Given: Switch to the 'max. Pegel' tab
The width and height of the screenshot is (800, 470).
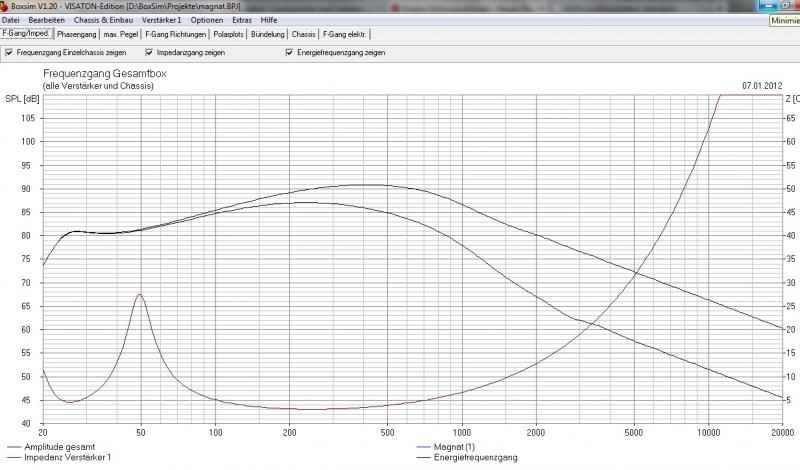Looking at the screenshot, I should 121,34.
